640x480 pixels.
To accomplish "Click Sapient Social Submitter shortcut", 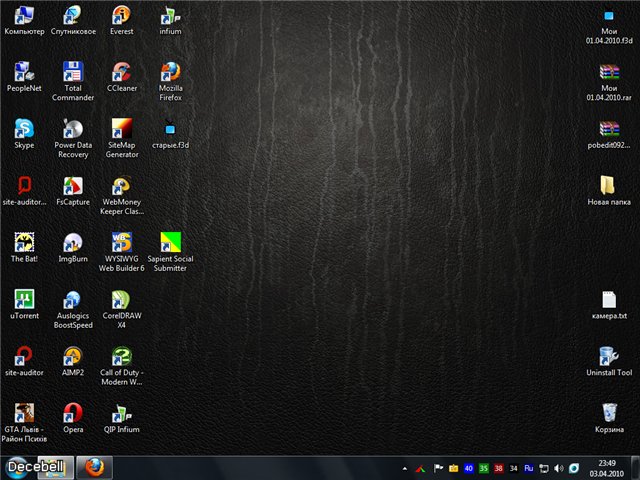I will [170, 253].
